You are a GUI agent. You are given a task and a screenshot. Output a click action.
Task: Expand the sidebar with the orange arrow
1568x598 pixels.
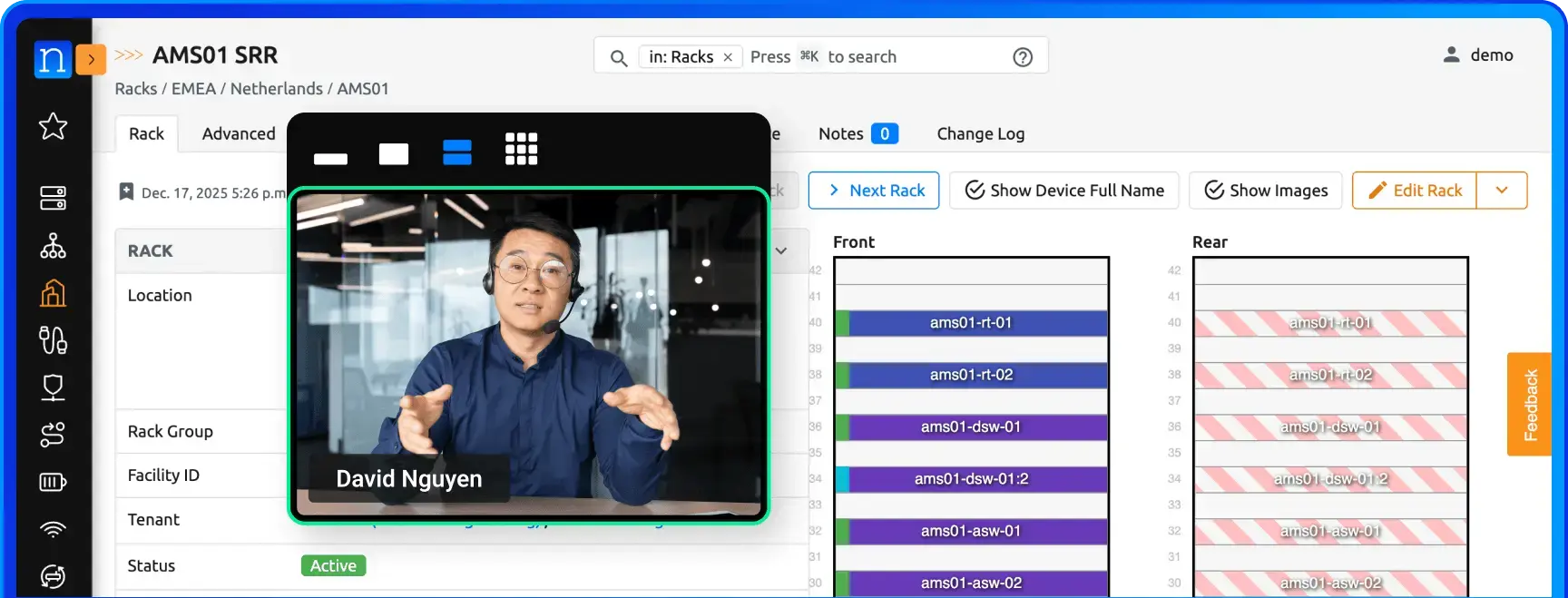(x=91, y=59)
